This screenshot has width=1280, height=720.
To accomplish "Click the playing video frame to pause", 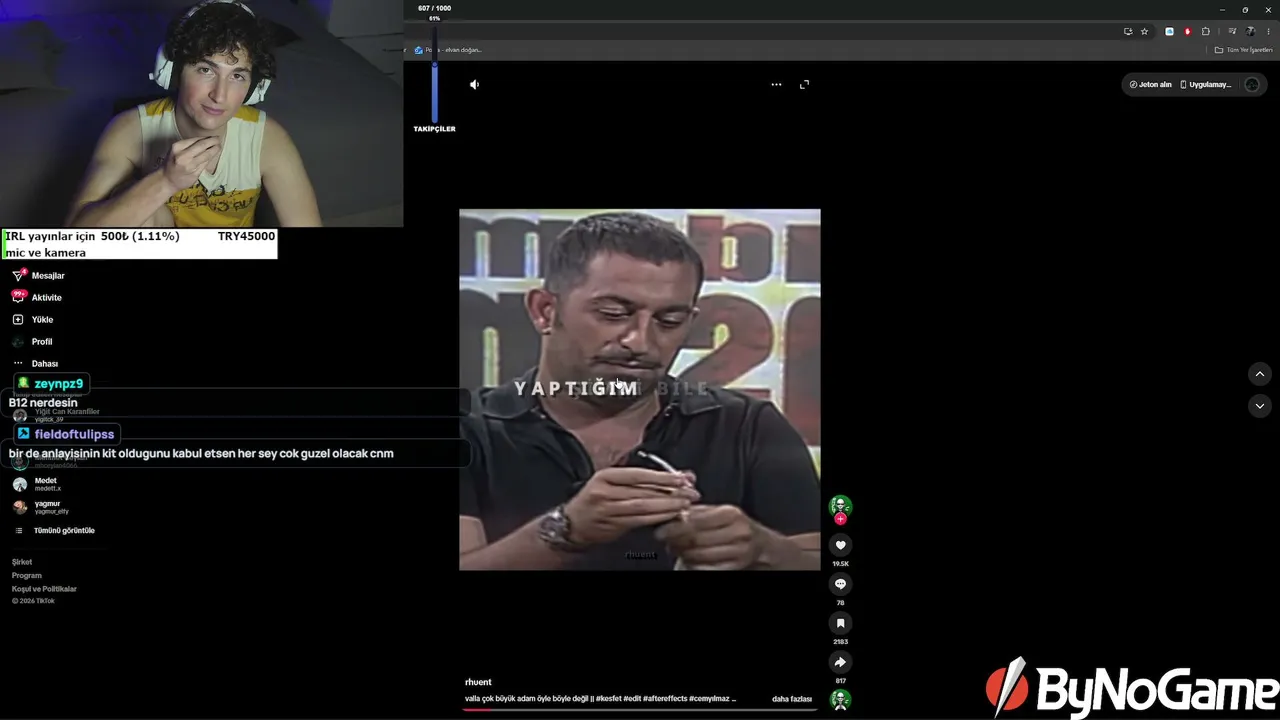I will pyautogui.click(x=640, y=390).
